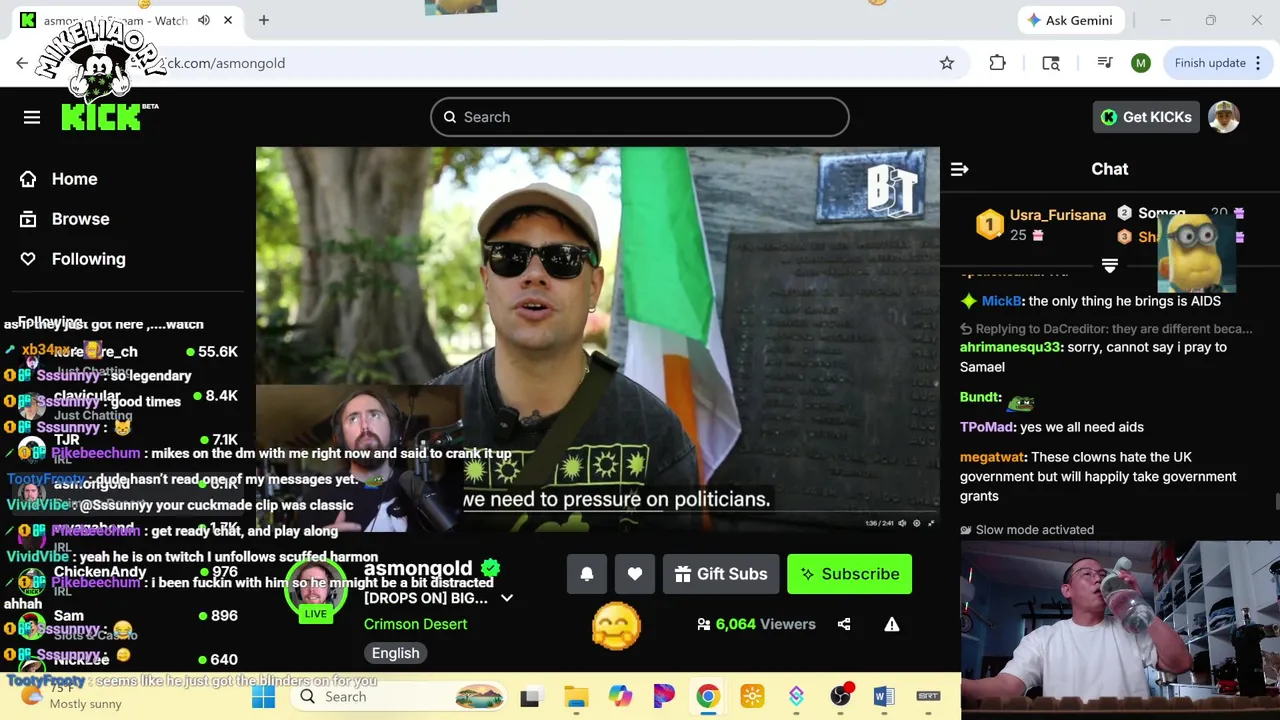Image resolution: width=1280 pixels, height=720 pixels.
Task: Open Chrome extensions puzzle icon
Action: [997, 63]
